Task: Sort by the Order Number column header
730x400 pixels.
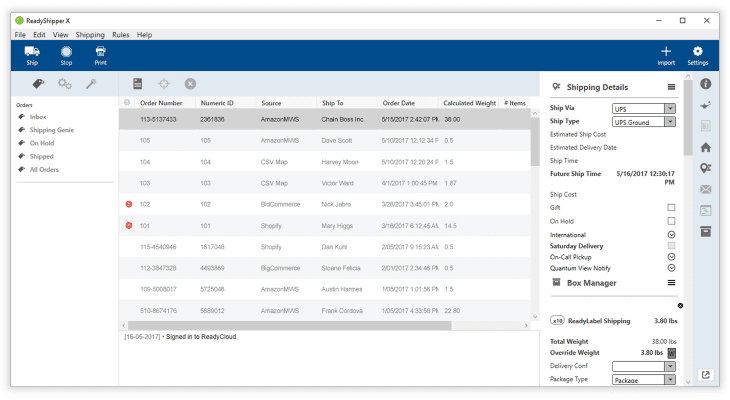Action: point(161,103)
